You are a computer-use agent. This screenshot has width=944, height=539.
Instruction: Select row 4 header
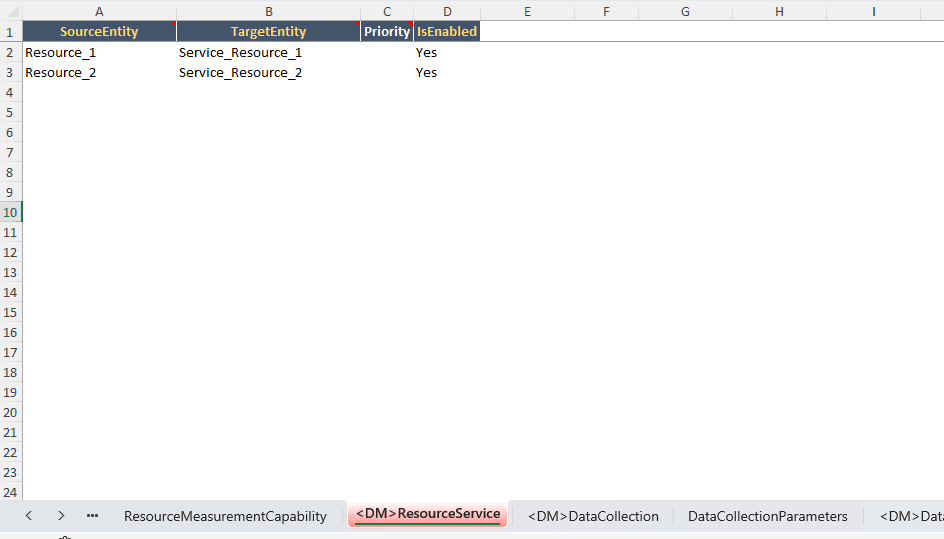10,92
